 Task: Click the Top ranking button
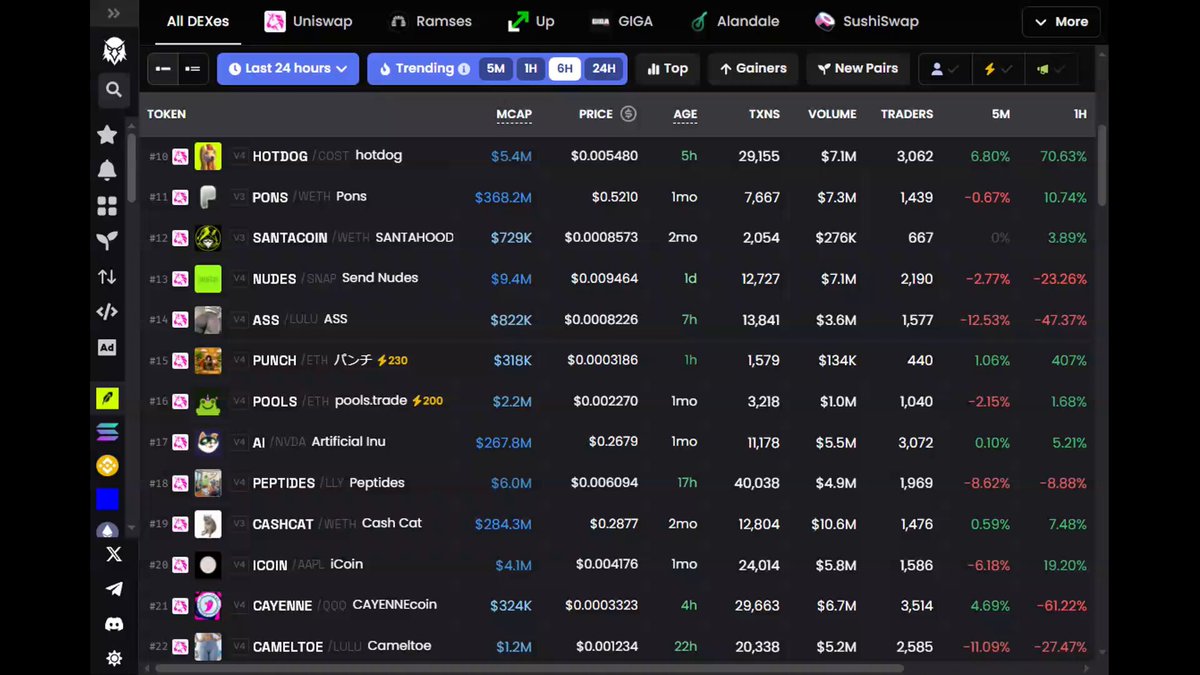[668, 69]
